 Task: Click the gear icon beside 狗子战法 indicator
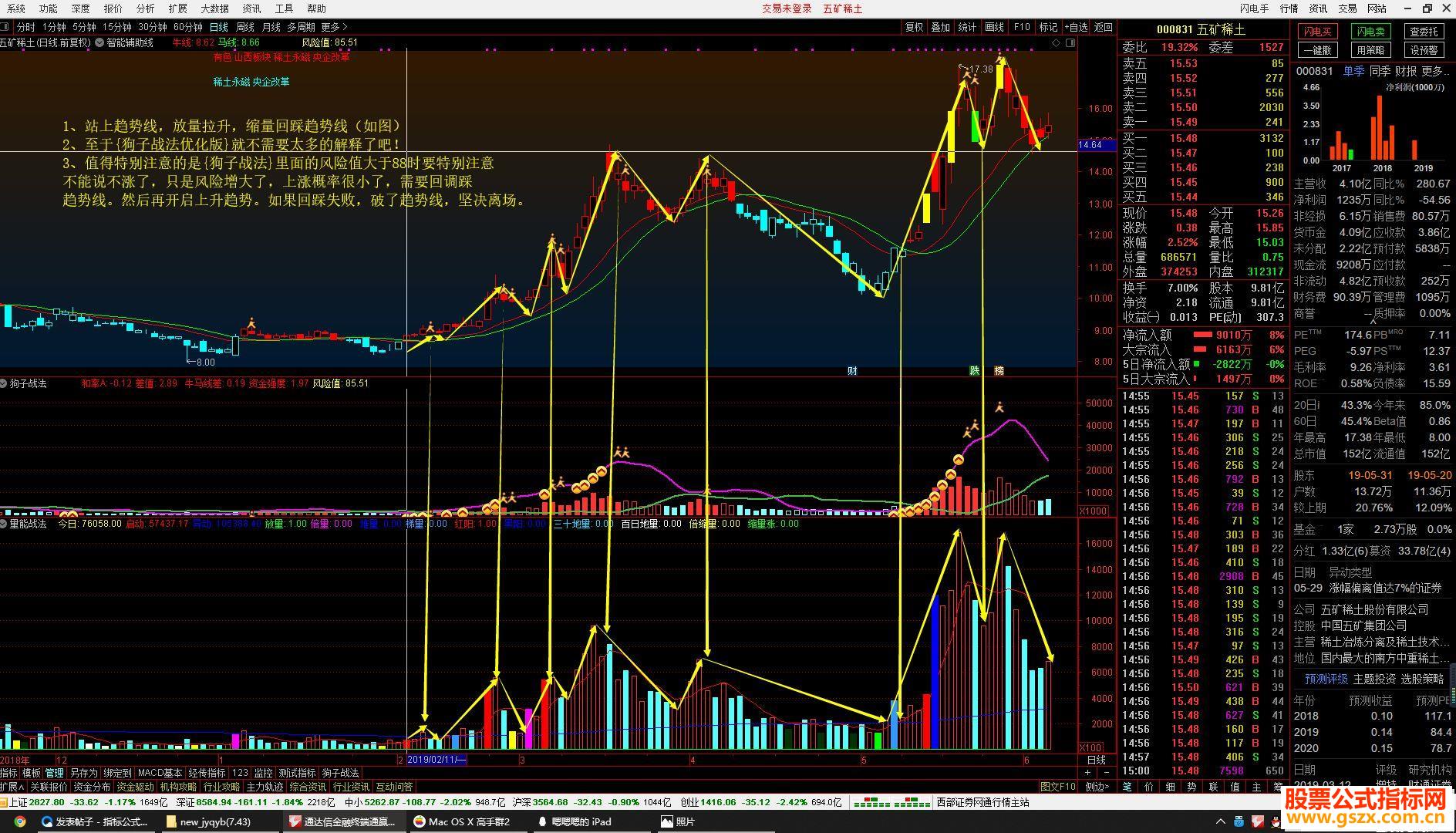tap(4, 383)
